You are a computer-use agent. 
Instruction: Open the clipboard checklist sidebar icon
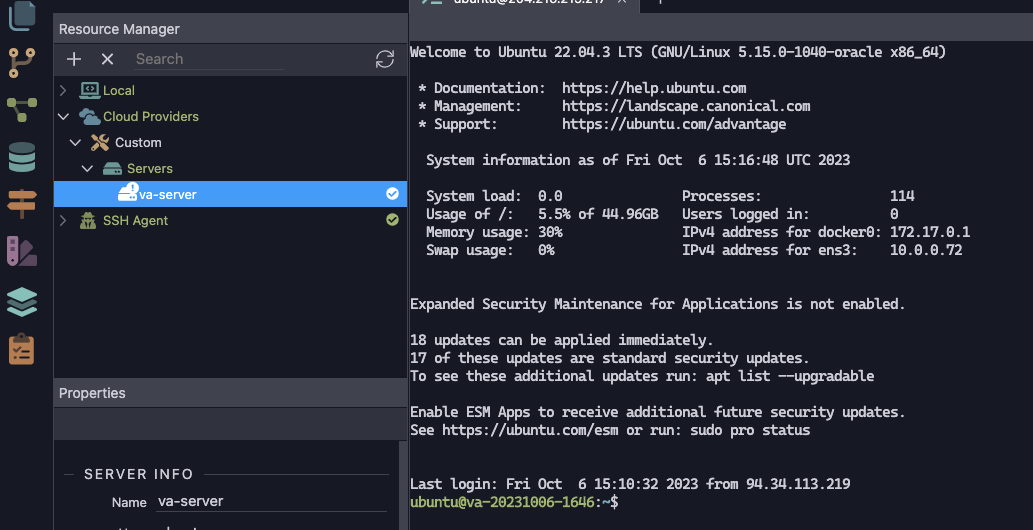[x=22, y=349]
